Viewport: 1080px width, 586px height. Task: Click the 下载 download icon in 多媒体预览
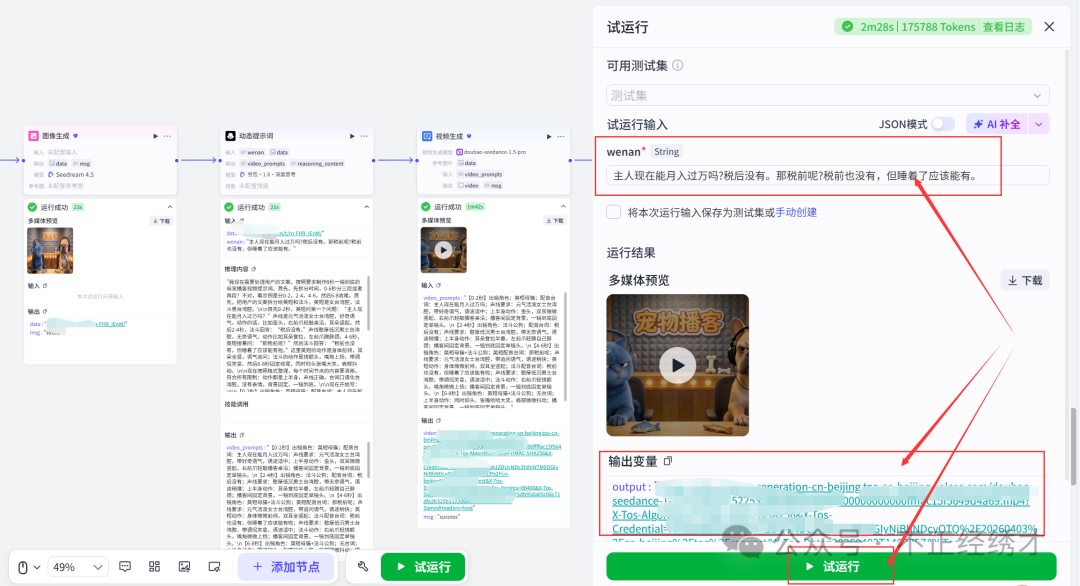pyautogui.click(x=1023, y=280)
